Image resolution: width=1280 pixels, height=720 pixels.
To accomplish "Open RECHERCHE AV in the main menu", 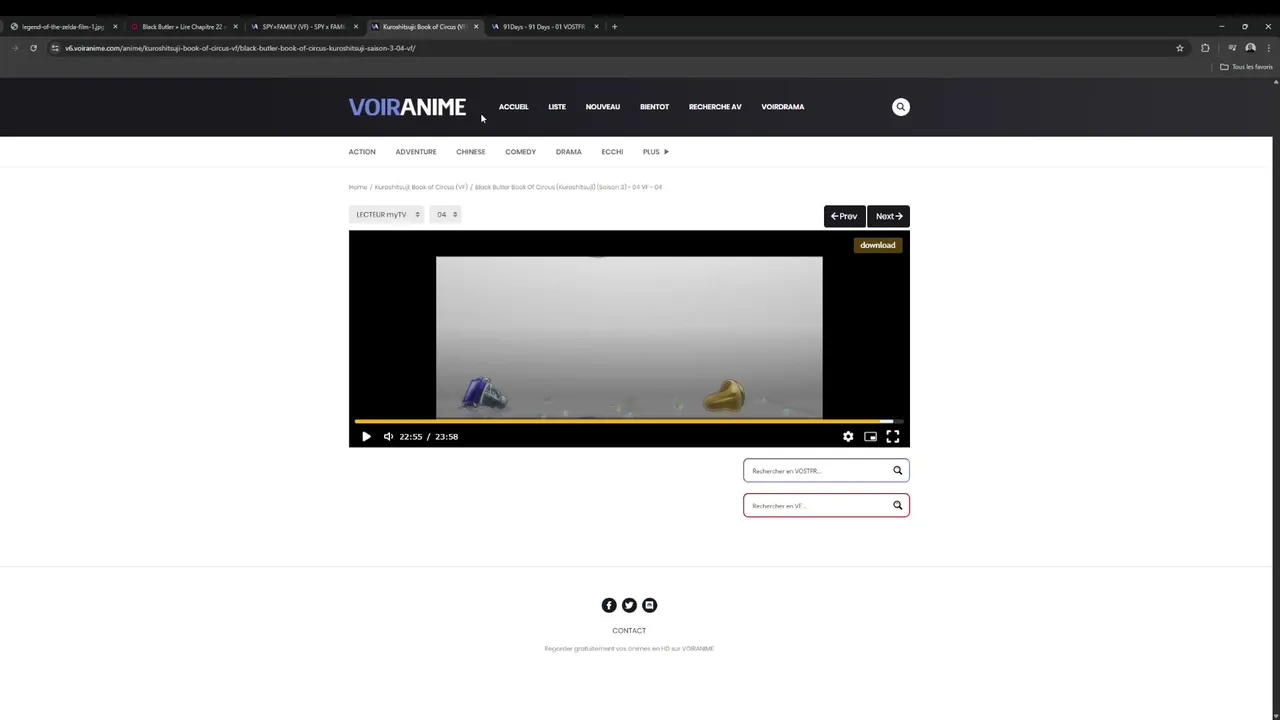I will (x=715, y=107).
